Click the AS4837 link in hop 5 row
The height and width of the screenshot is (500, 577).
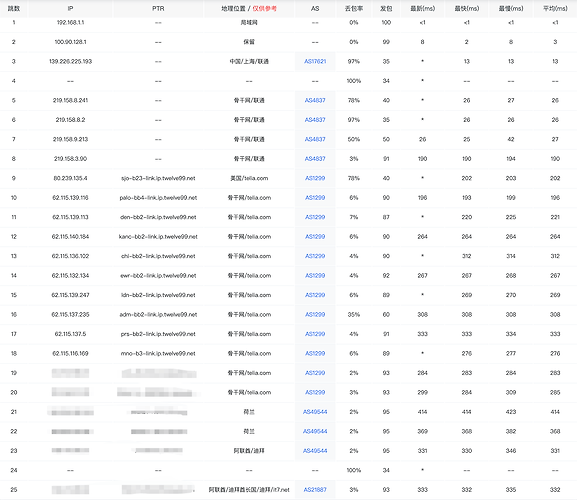(x=315, y=100)
